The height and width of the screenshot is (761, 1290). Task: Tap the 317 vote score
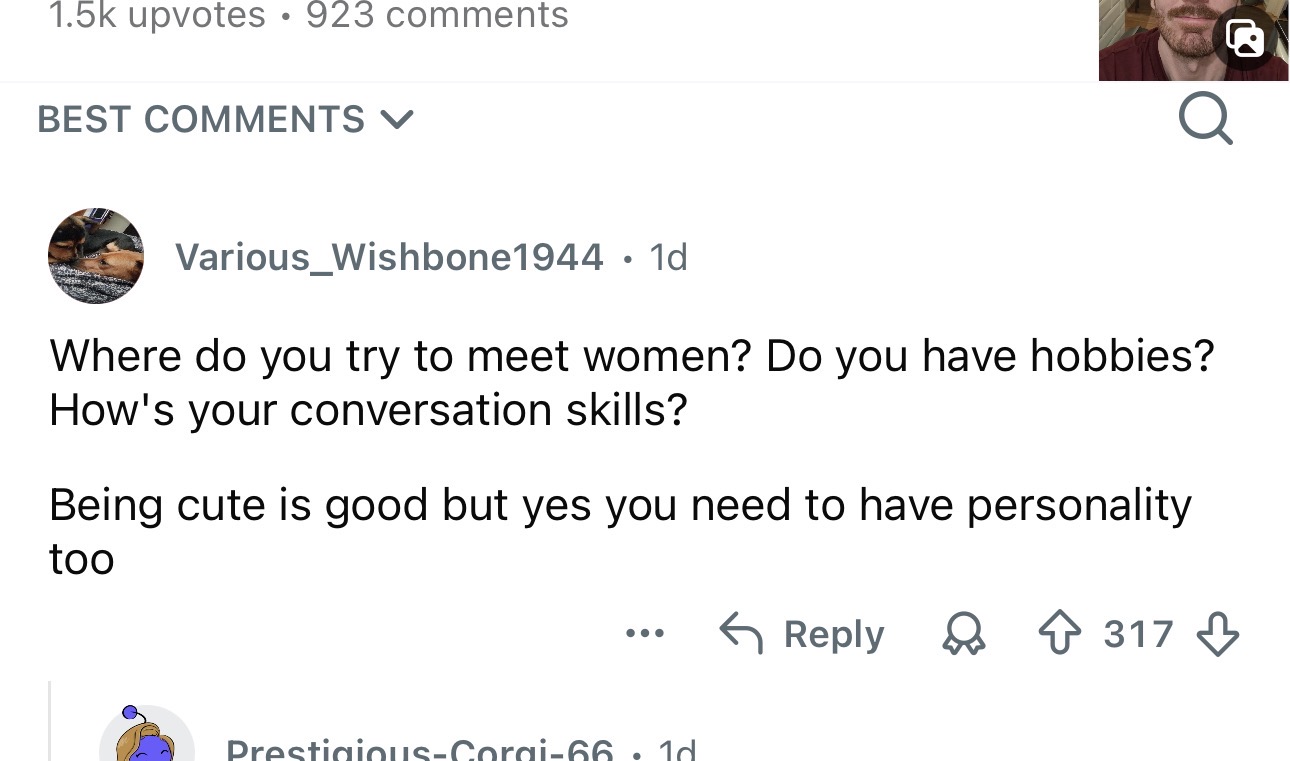tap(1138, 634)
